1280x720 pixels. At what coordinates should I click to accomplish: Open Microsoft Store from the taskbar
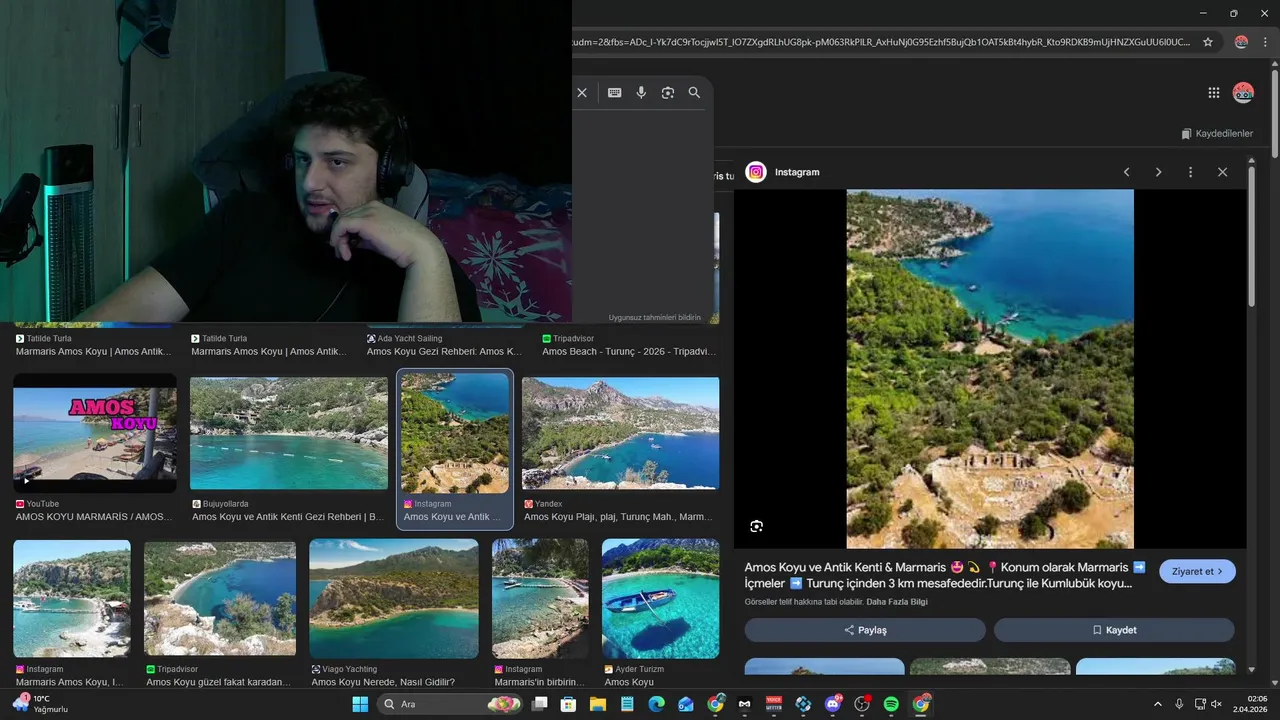pyautogui.click(x=569, y=704)
